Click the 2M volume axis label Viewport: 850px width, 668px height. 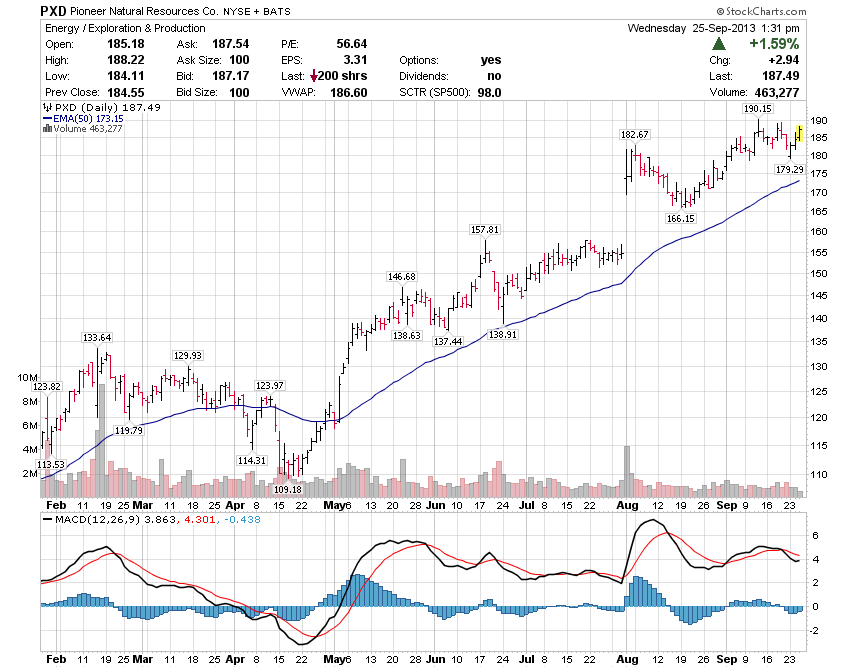pos(30,473)
